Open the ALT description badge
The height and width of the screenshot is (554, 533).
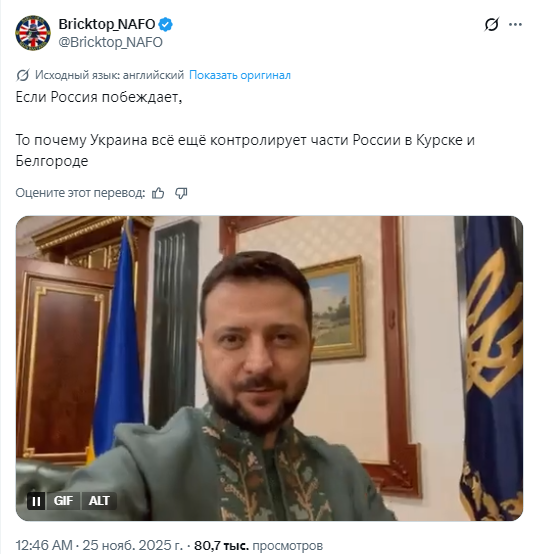(x=99, y=501)
